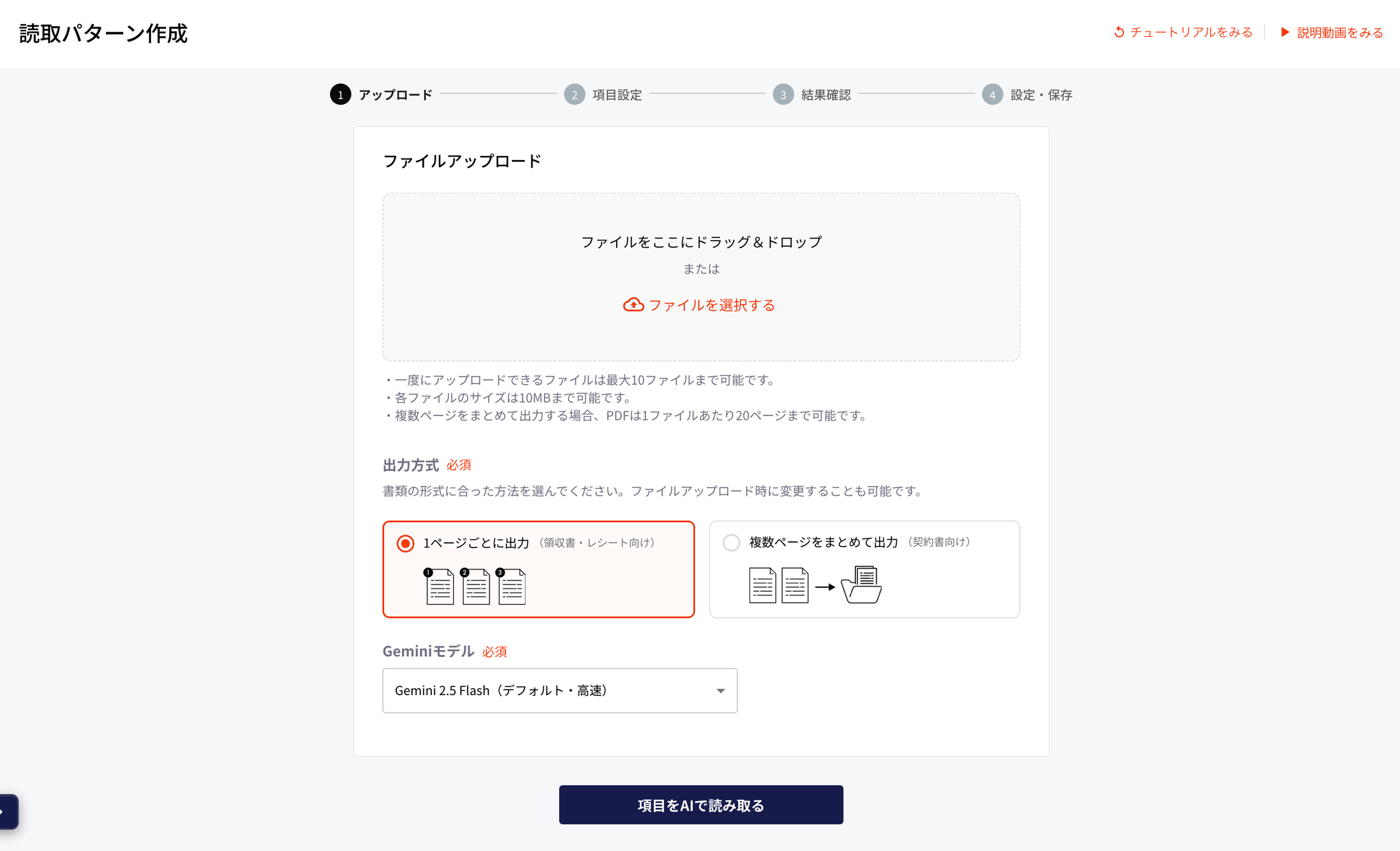This screenshot has width=1400, height=851.
Task: Click the step 2 circle icon
Action: click(574, 94)
